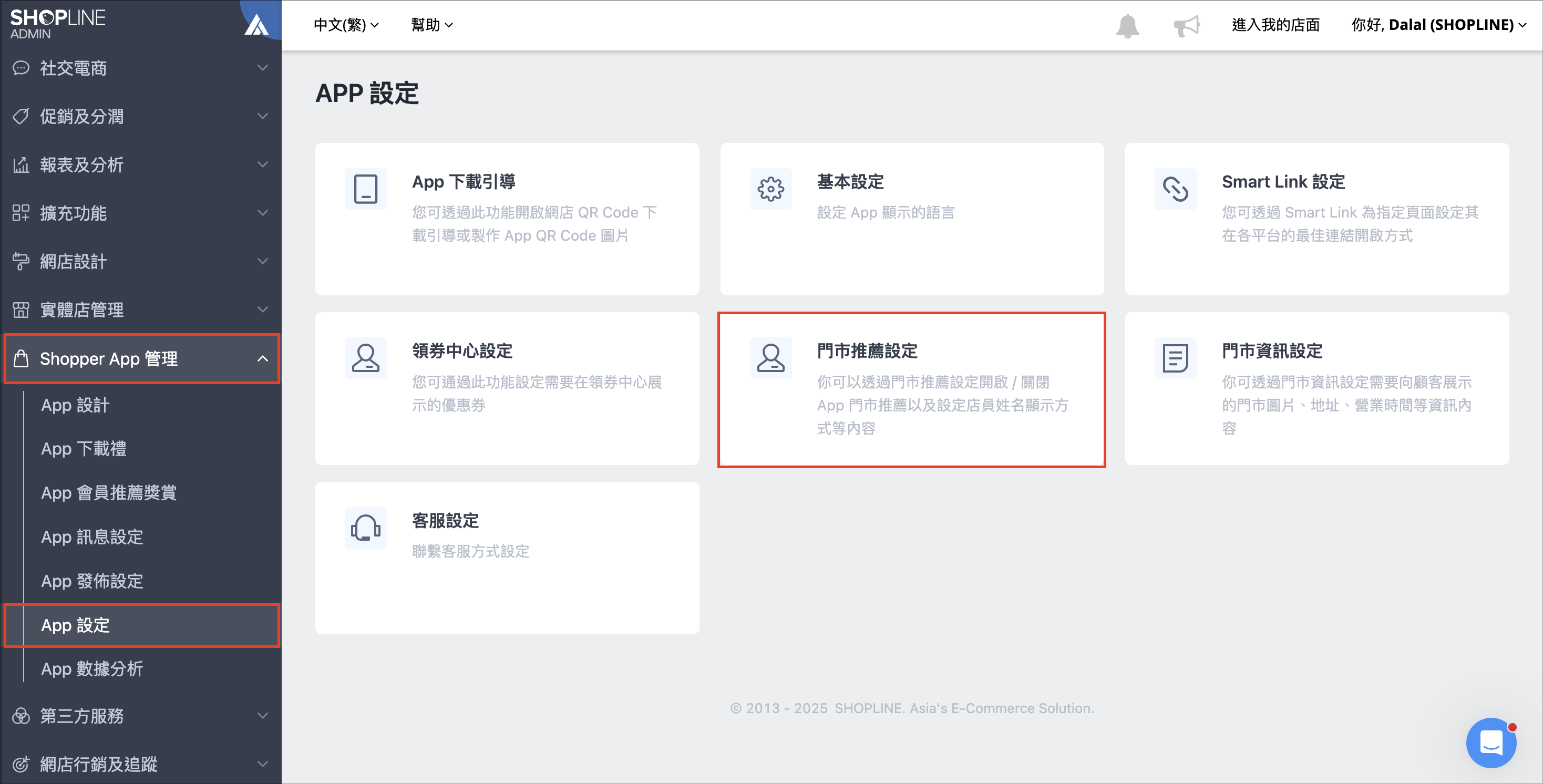
Task: Click the 客服設定 headset icon
Action: pos(365,528)
